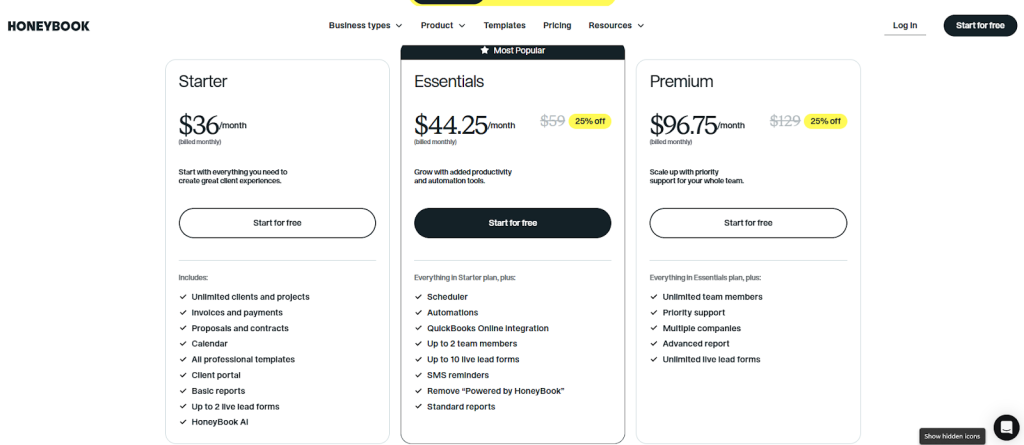Open the Pricing menu item
This screenshot has width=1024, height=445.
557,25
